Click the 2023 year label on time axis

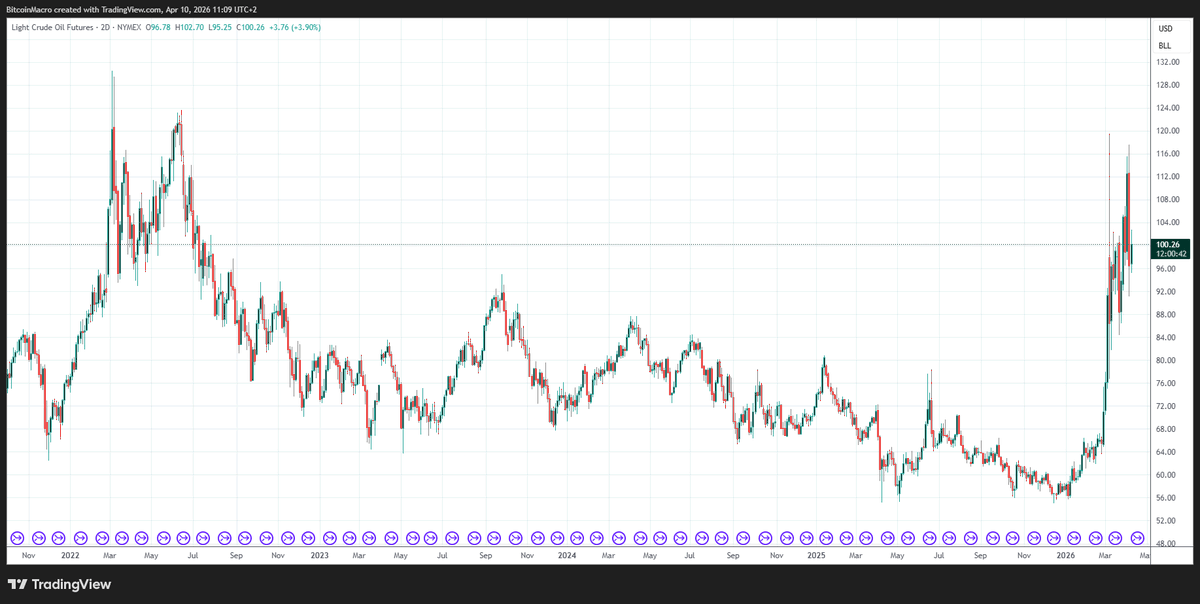pyautogui.click(x=319, y=555)
